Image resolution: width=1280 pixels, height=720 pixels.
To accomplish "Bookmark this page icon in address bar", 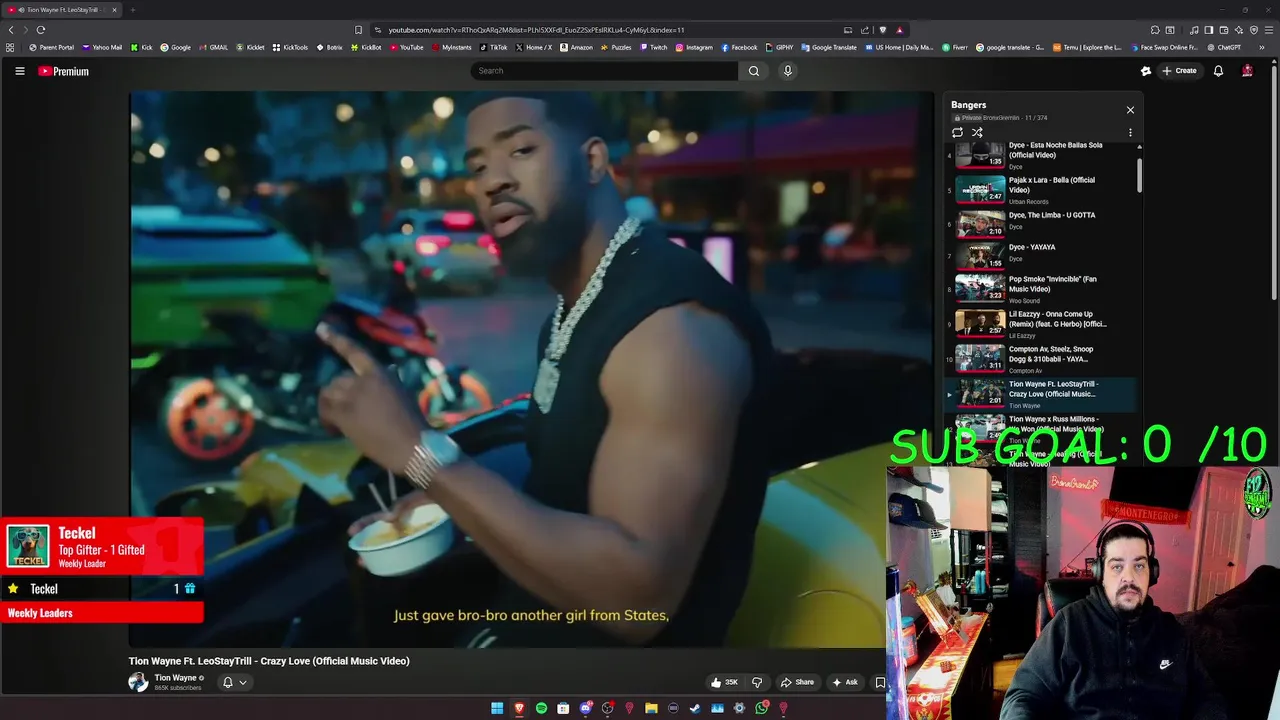I will pyautogui.click(x=358, y=30).
